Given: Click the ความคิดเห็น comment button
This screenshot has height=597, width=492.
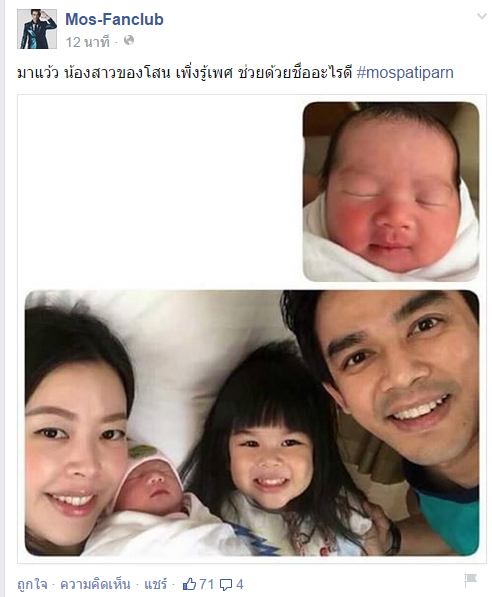Looking at the screenshot, I should pos(95,584).
